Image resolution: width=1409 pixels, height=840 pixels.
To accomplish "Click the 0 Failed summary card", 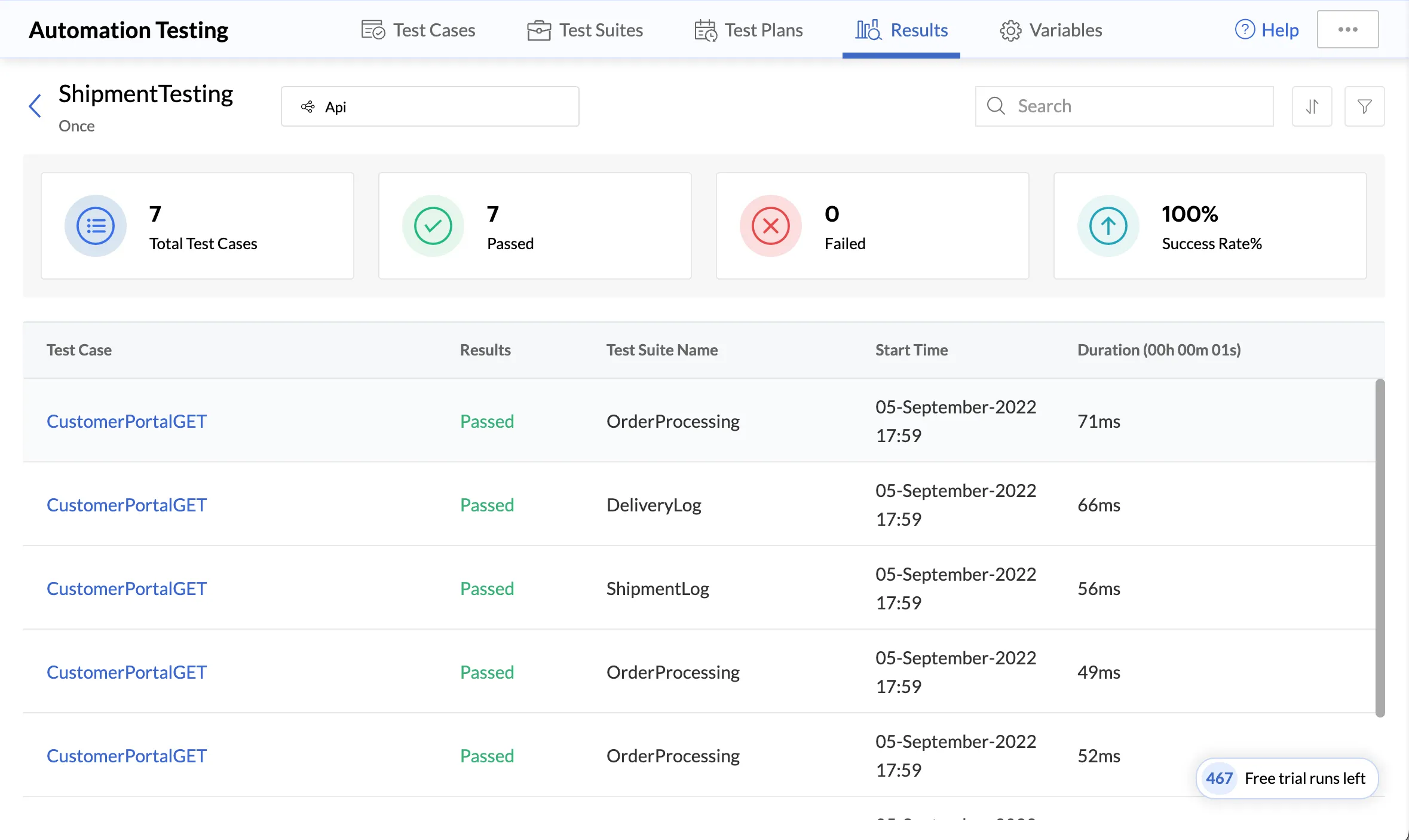I will point(872,226).
